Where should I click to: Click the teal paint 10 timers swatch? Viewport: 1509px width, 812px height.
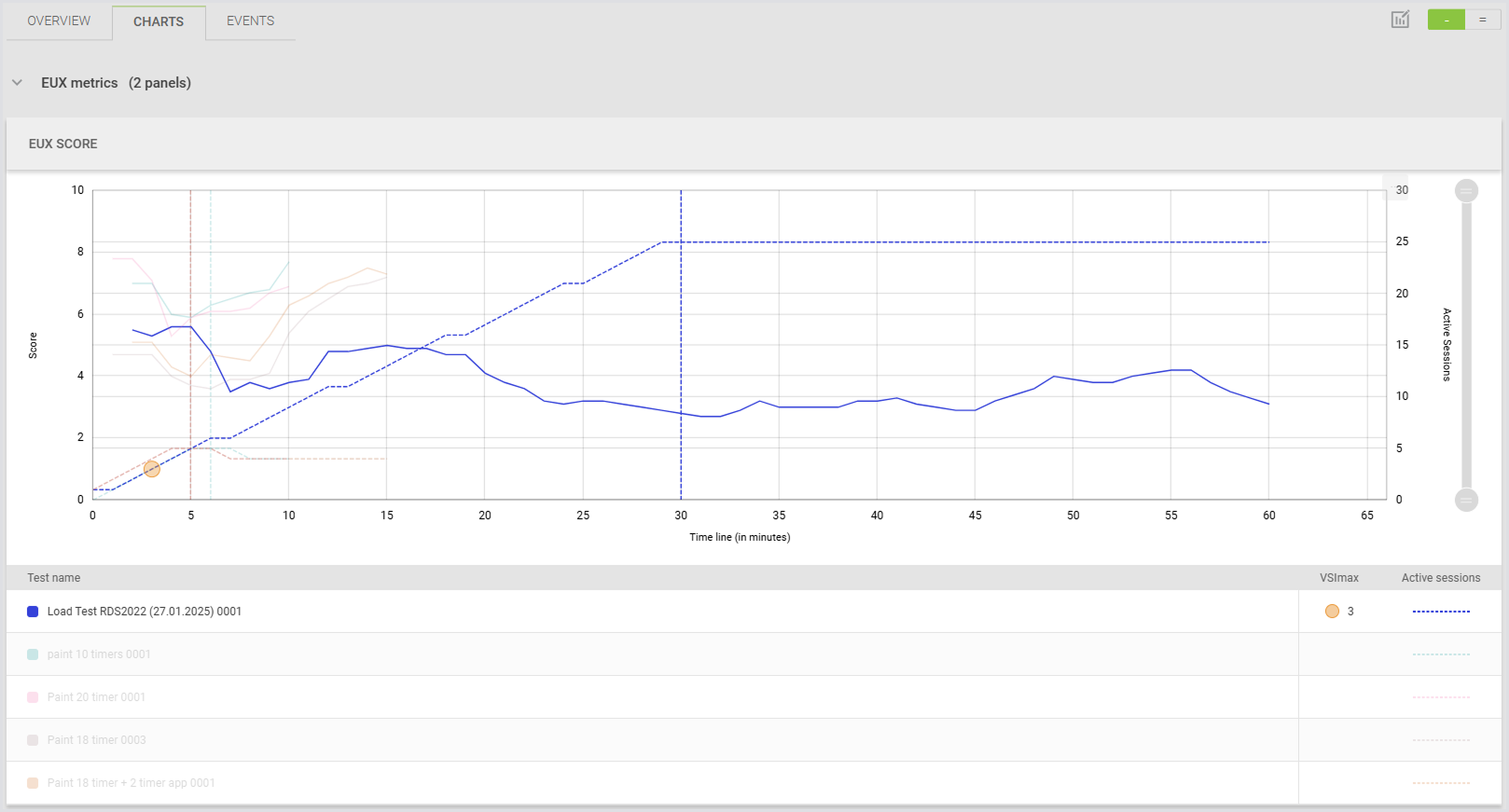pyautogui.click(x=33, y=654)
